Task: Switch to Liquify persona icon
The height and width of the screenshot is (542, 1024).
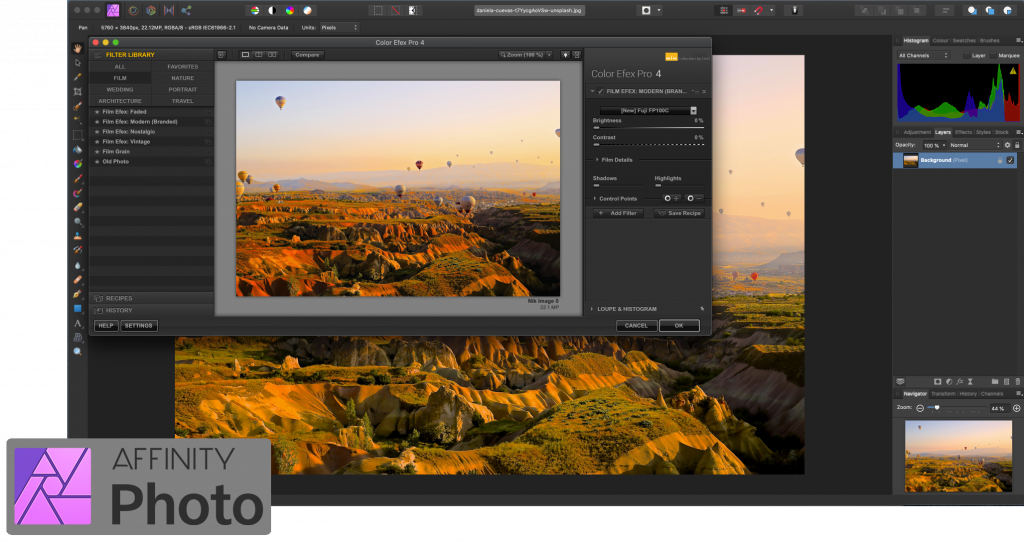Action: (133, 10)
